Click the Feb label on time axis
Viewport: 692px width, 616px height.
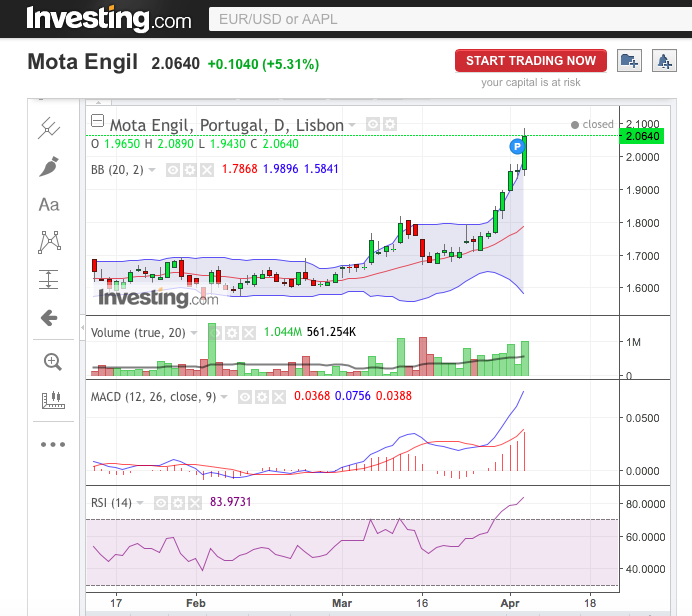[x=196, y=603]
